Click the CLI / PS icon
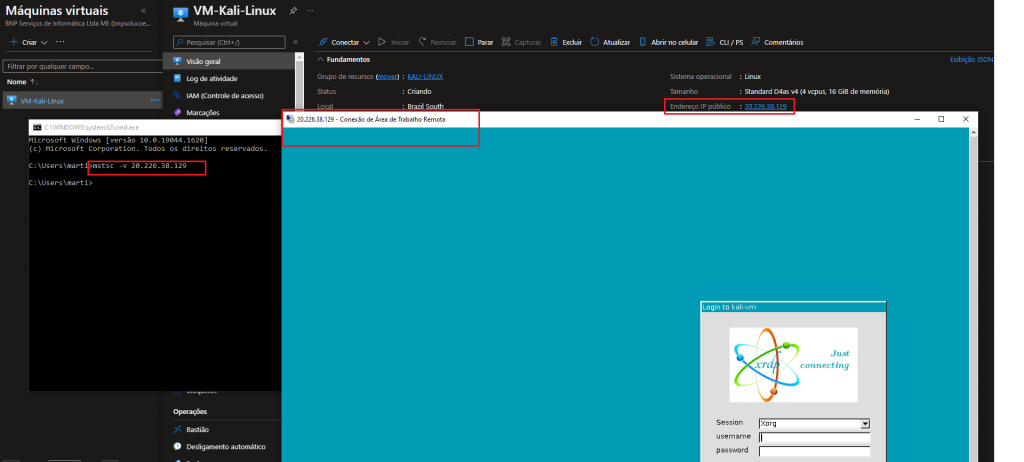Screen dimensions: 1024x462 711,42
